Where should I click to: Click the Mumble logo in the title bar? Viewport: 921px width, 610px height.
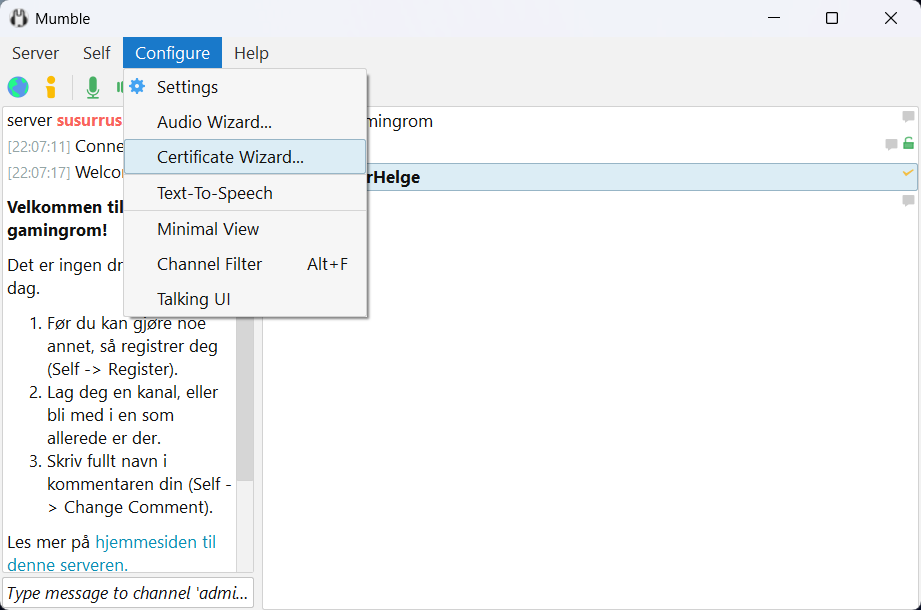(18, 18)
